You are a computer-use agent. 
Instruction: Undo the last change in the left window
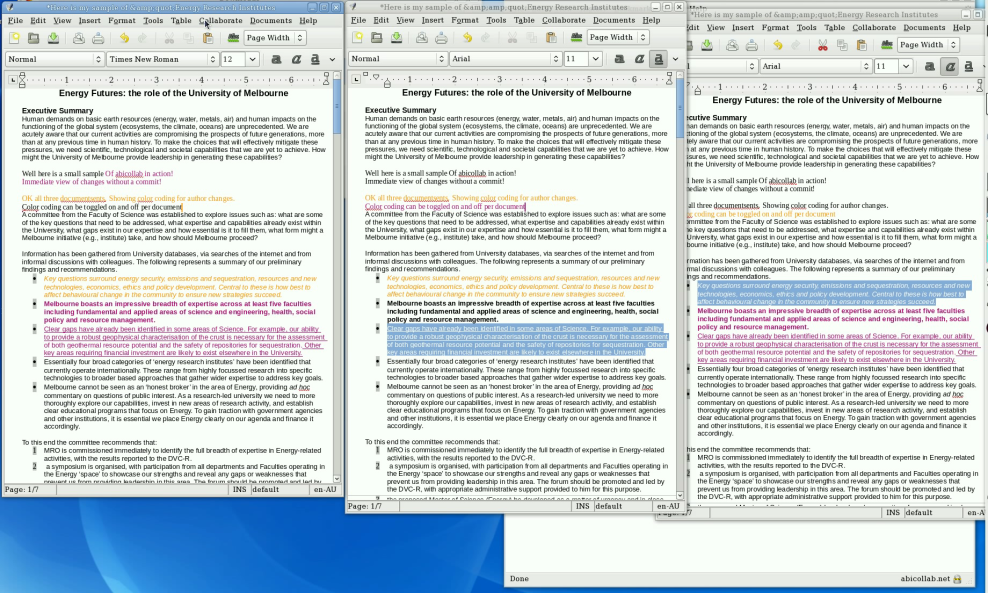point(124,38)
